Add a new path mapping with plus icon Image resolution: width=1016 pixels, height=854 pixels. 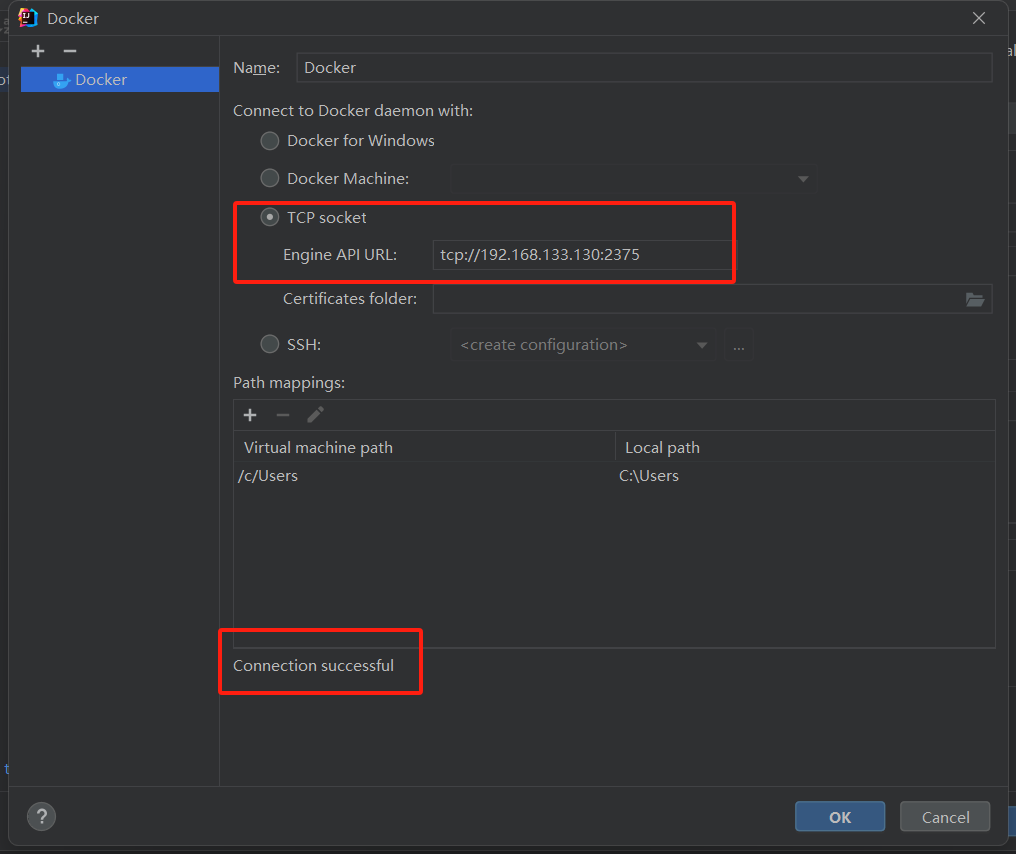tap(250, 415)
